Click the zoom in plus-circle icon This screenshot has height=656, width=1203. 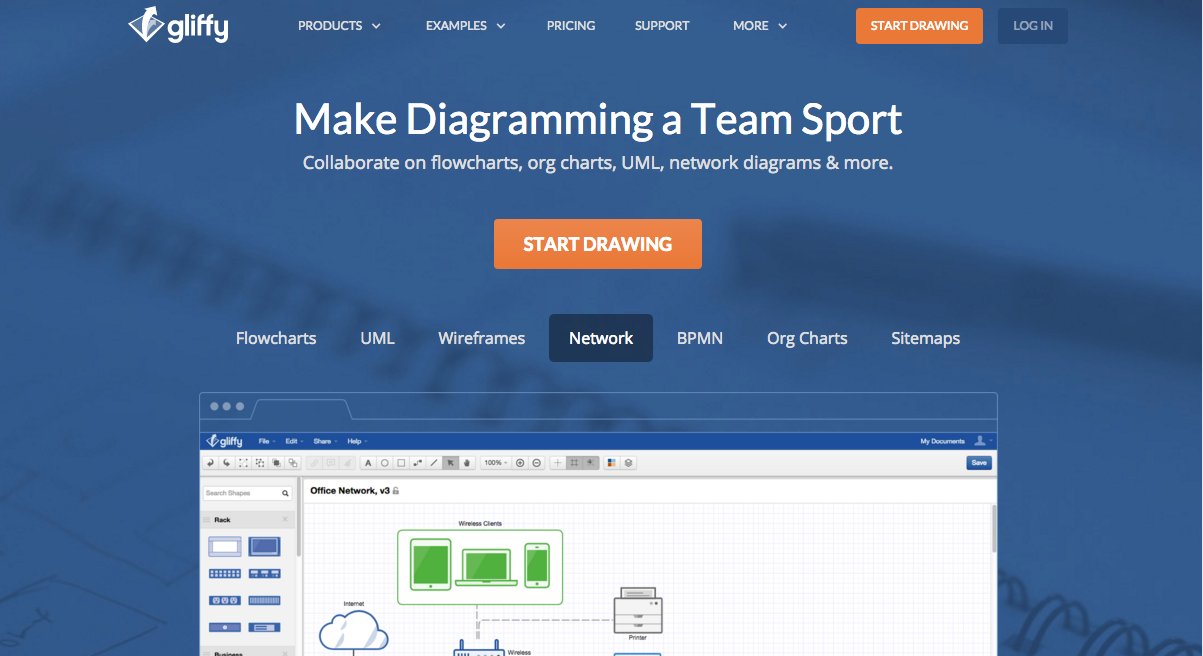click(520, 463)
